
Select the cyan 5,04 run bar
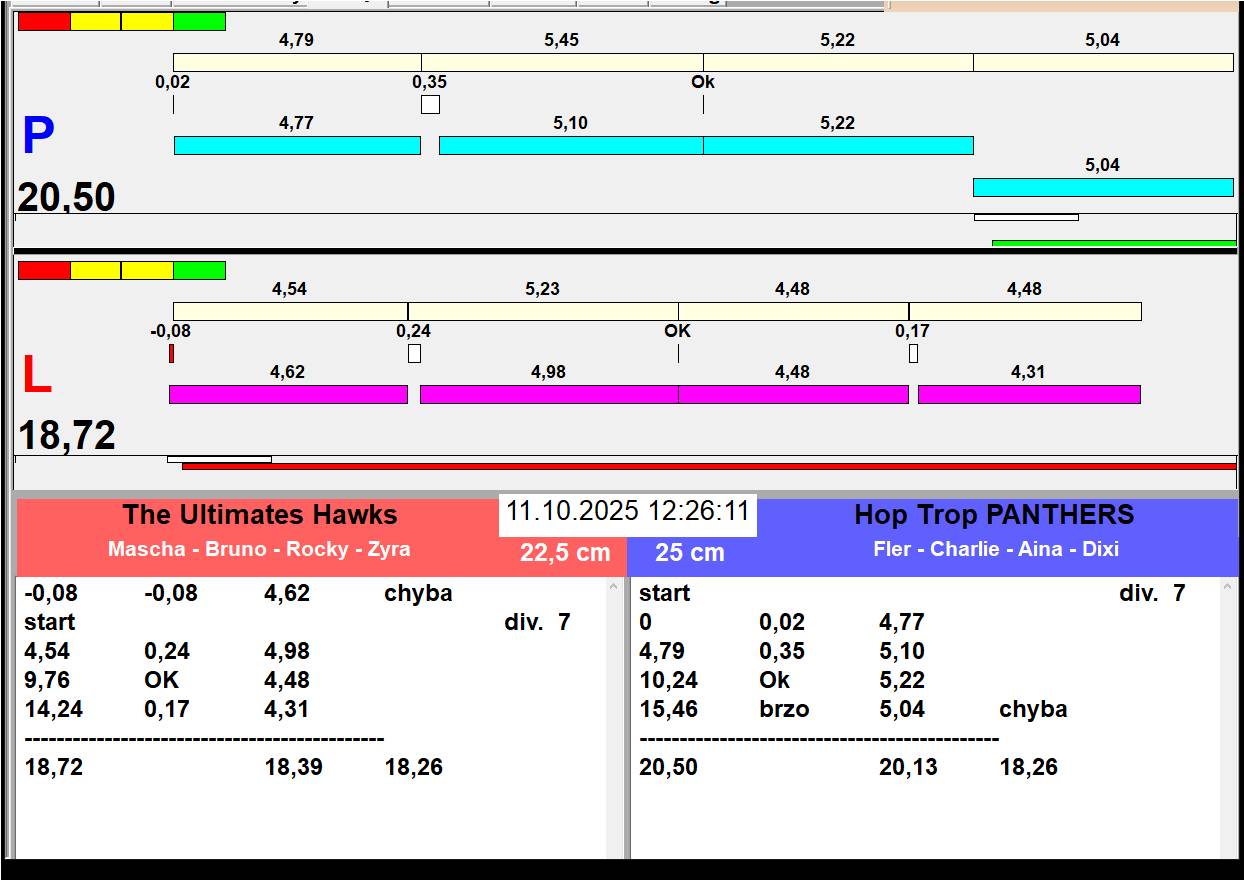click(1103, 187)
